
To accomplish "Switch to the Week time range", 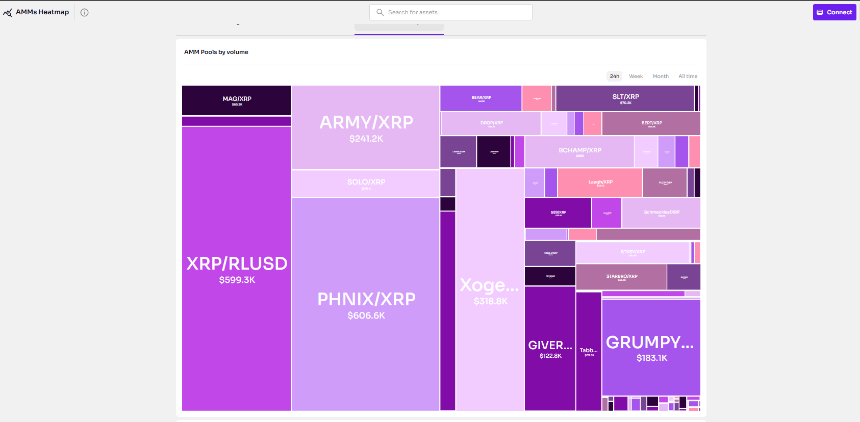I will (636, 76).
